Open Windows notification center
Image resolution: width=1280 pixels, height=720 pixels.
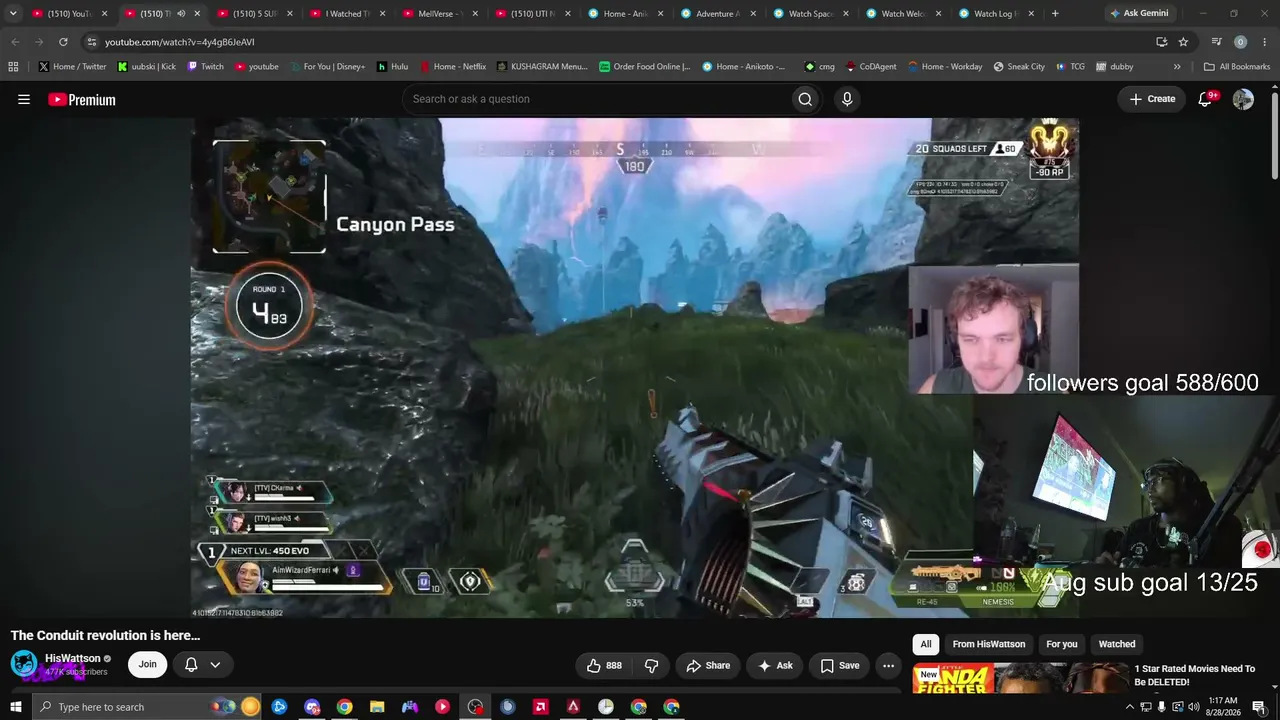click(x=1259, y=707)
